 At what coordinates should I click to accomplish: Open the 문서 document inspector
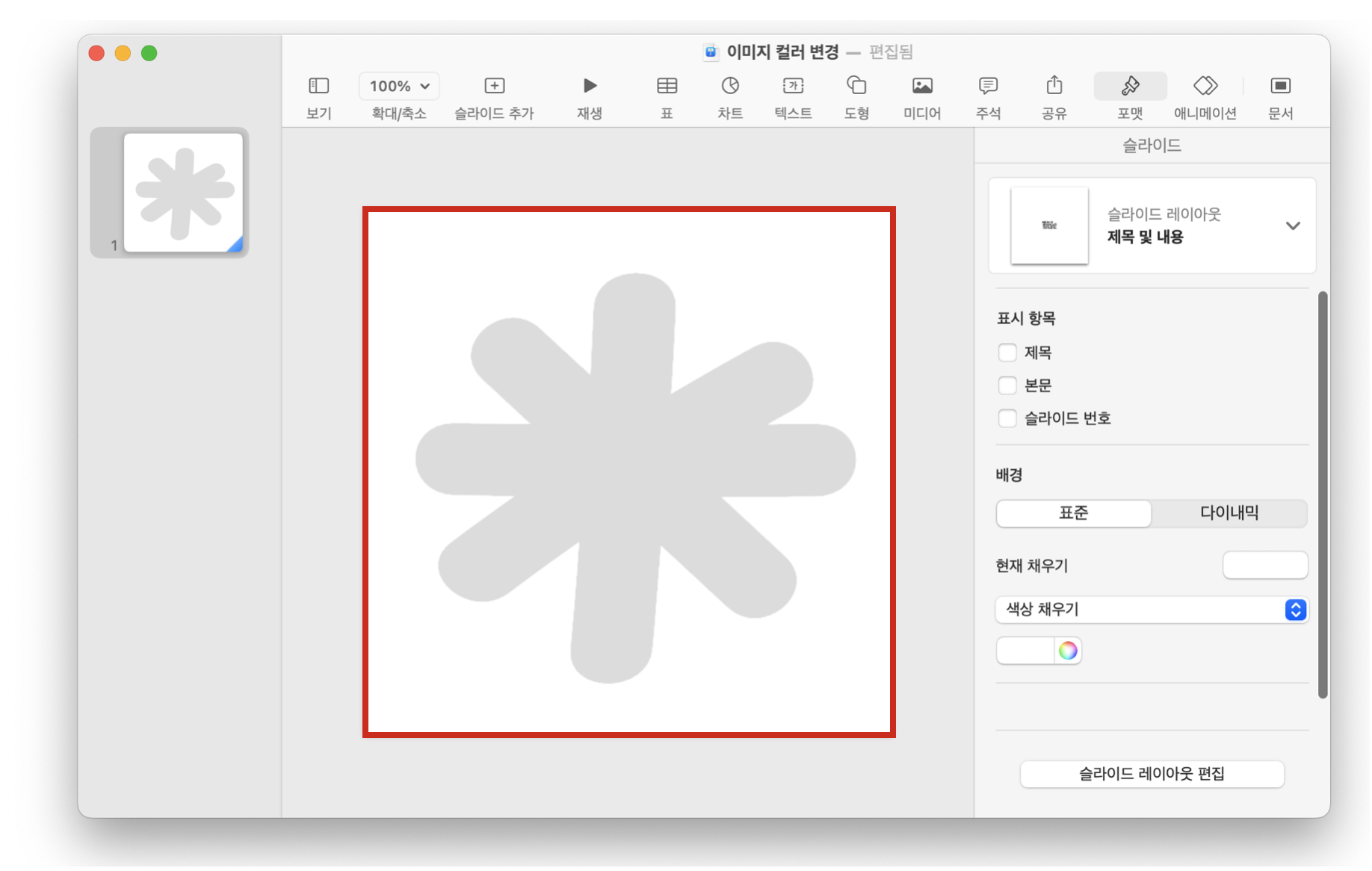(x=1280, y=86)
